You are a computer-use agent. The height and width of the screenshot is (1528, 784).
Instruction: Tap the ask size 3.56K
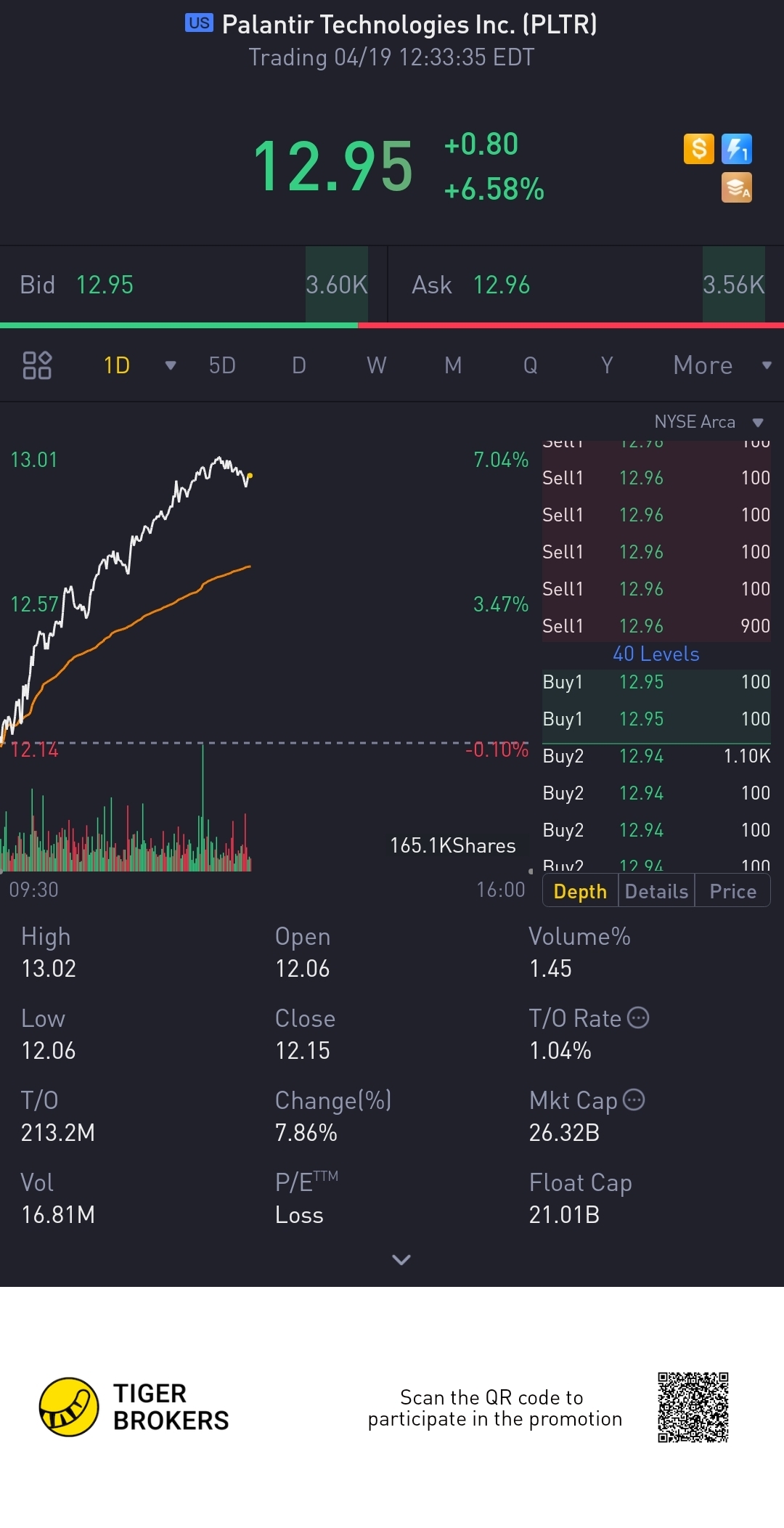[x=733, y=285]
